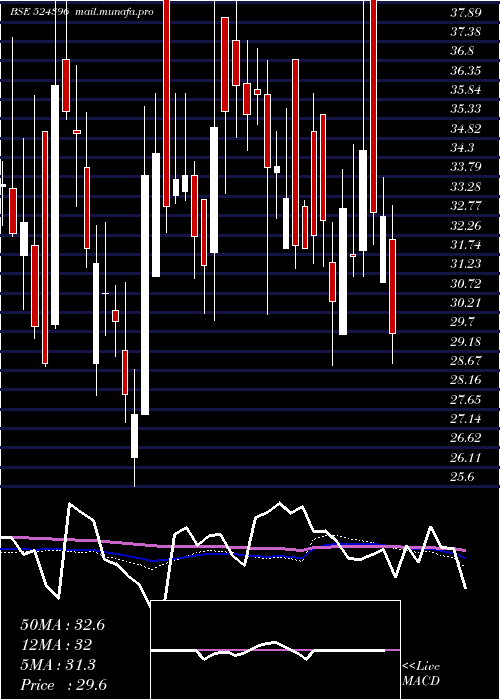Click the 26.11 price axis label
500x700 pixels.
tap(466, 457)
